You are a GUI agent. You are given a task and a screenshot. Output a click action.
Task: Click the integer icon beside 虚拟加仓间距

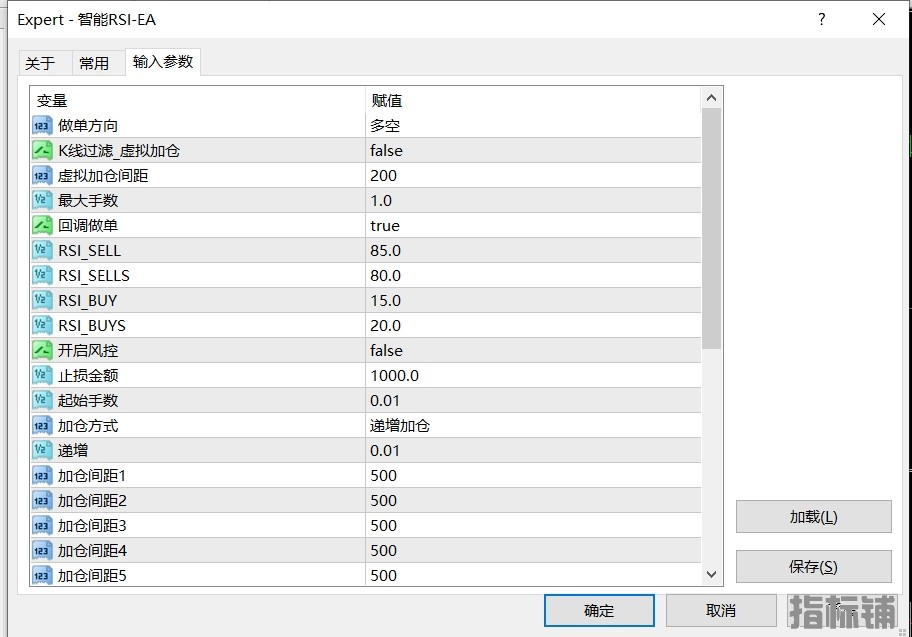click(42, 175)
